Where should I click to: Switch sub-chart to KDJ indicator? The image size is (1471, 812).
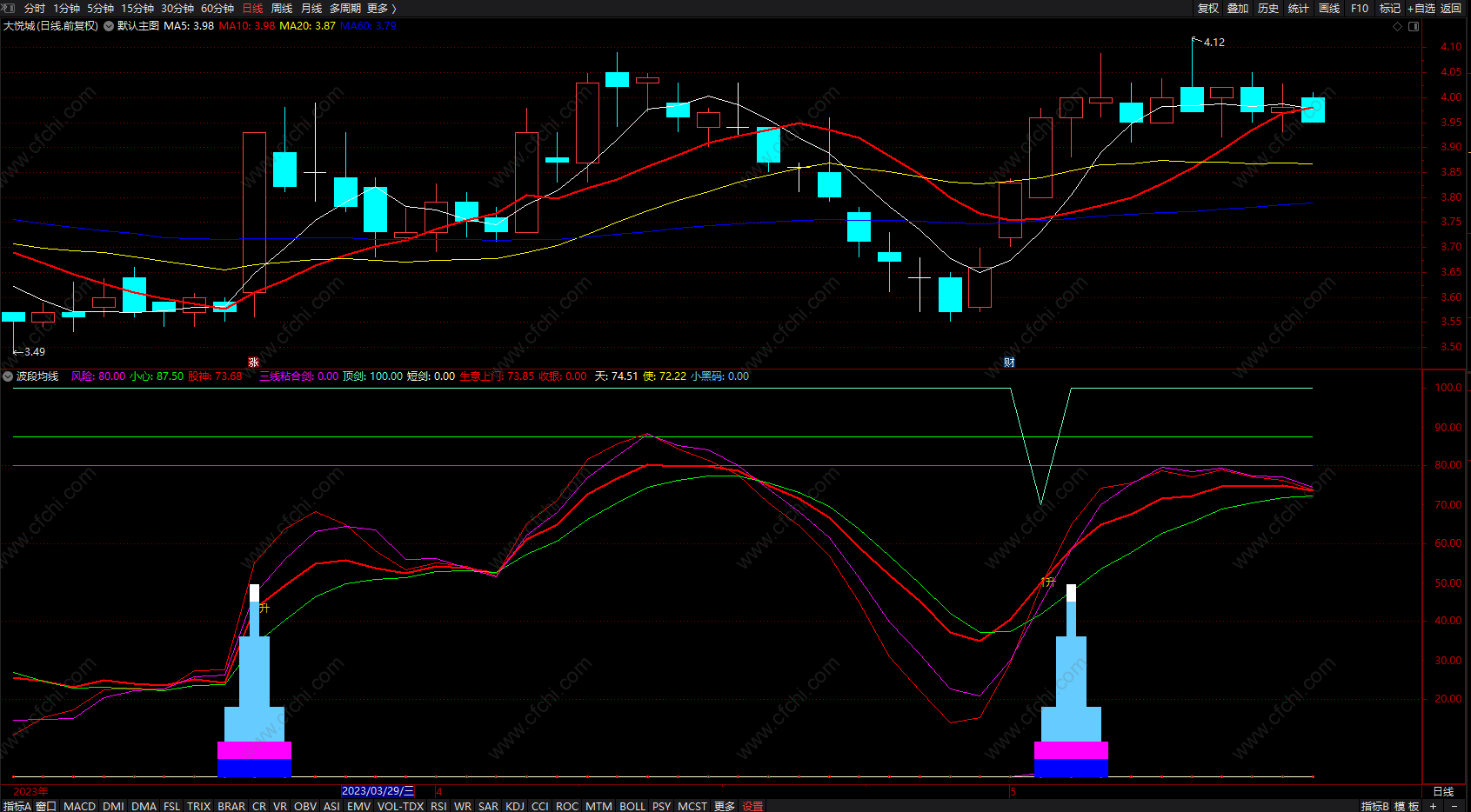coord(515,806)
